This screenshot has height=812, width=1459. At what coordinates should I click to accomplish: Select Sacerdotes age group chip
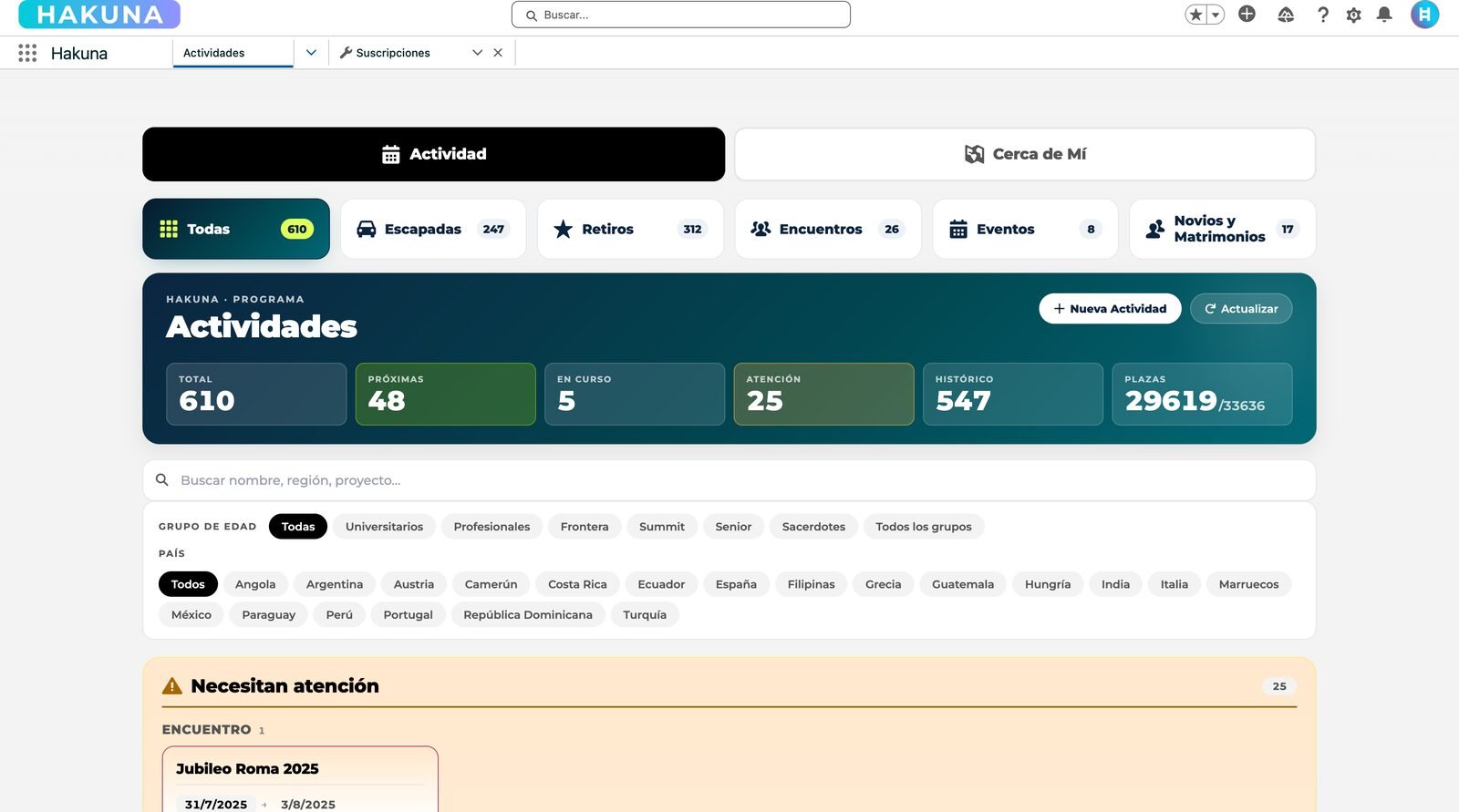pos(813,527)
